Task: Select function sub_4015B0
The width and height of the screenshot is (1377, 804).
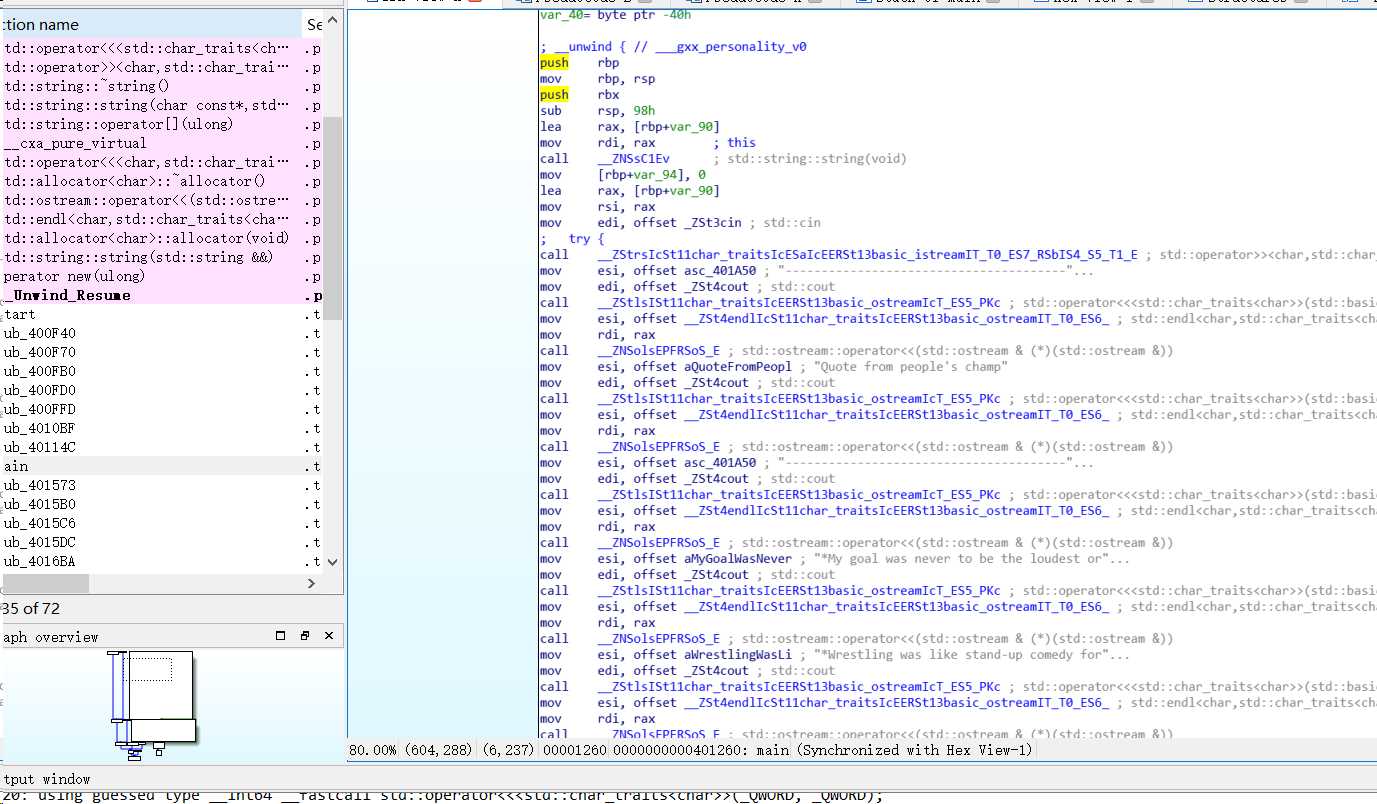Action: (162, 504)
